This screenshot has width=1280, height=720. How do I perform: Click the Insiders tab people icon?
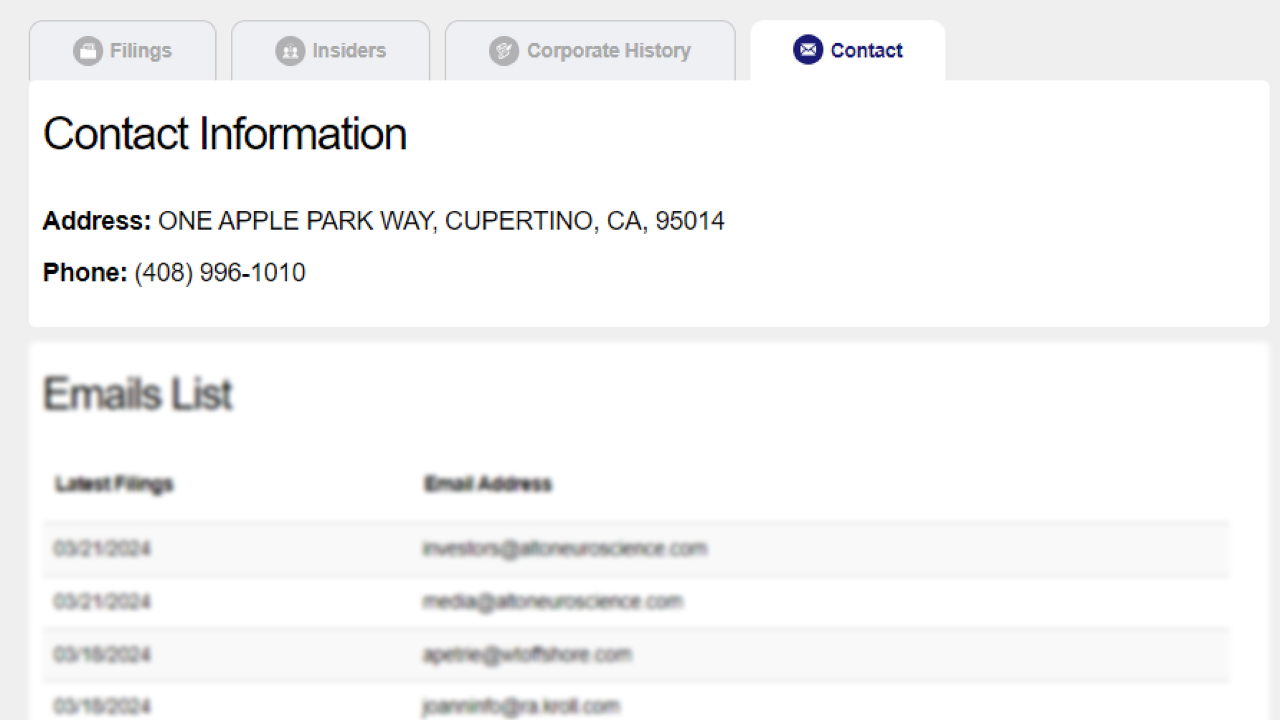click(x=290, y=51)
